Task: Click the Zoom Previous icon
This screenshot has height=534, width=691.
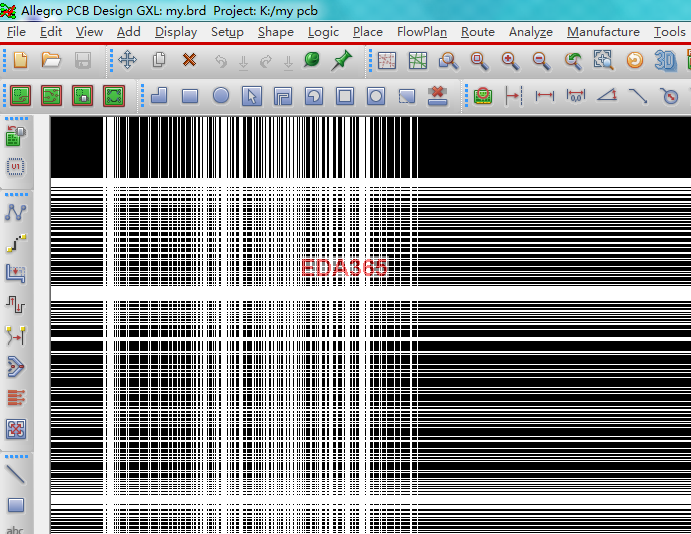Action: pos(573,60)
